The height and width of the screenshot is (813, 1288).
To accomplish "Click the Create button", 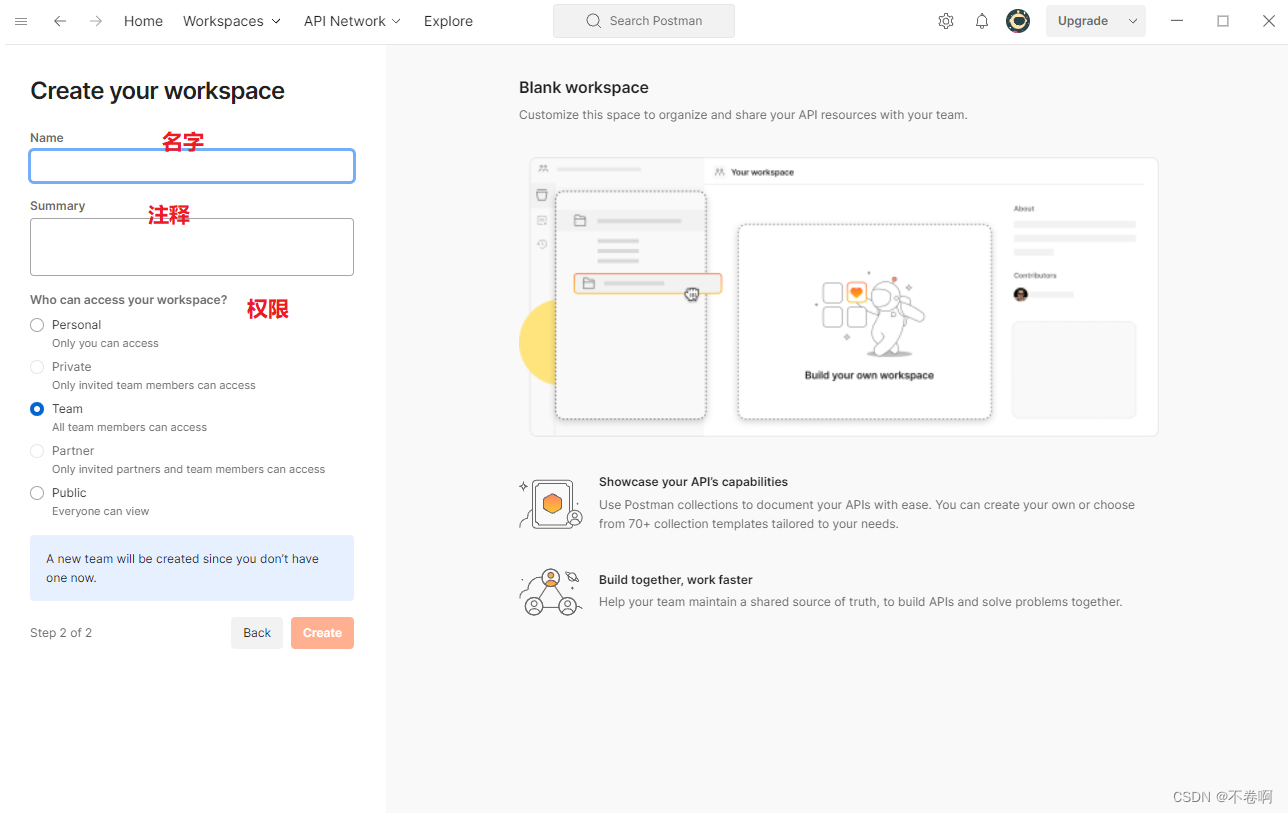I will point(322,633).
